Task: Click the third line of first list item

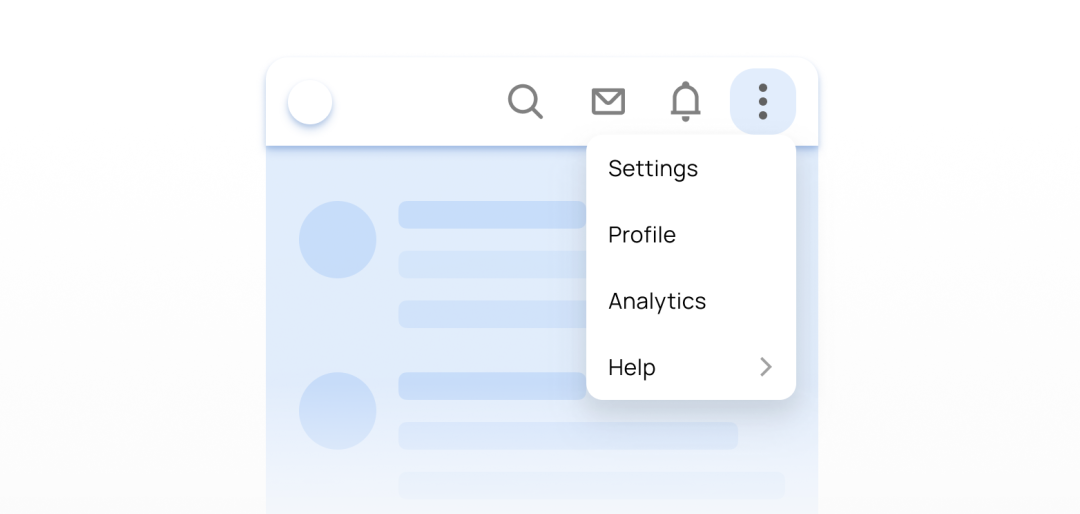Action: pyautogui.click(x=492, y=314)
